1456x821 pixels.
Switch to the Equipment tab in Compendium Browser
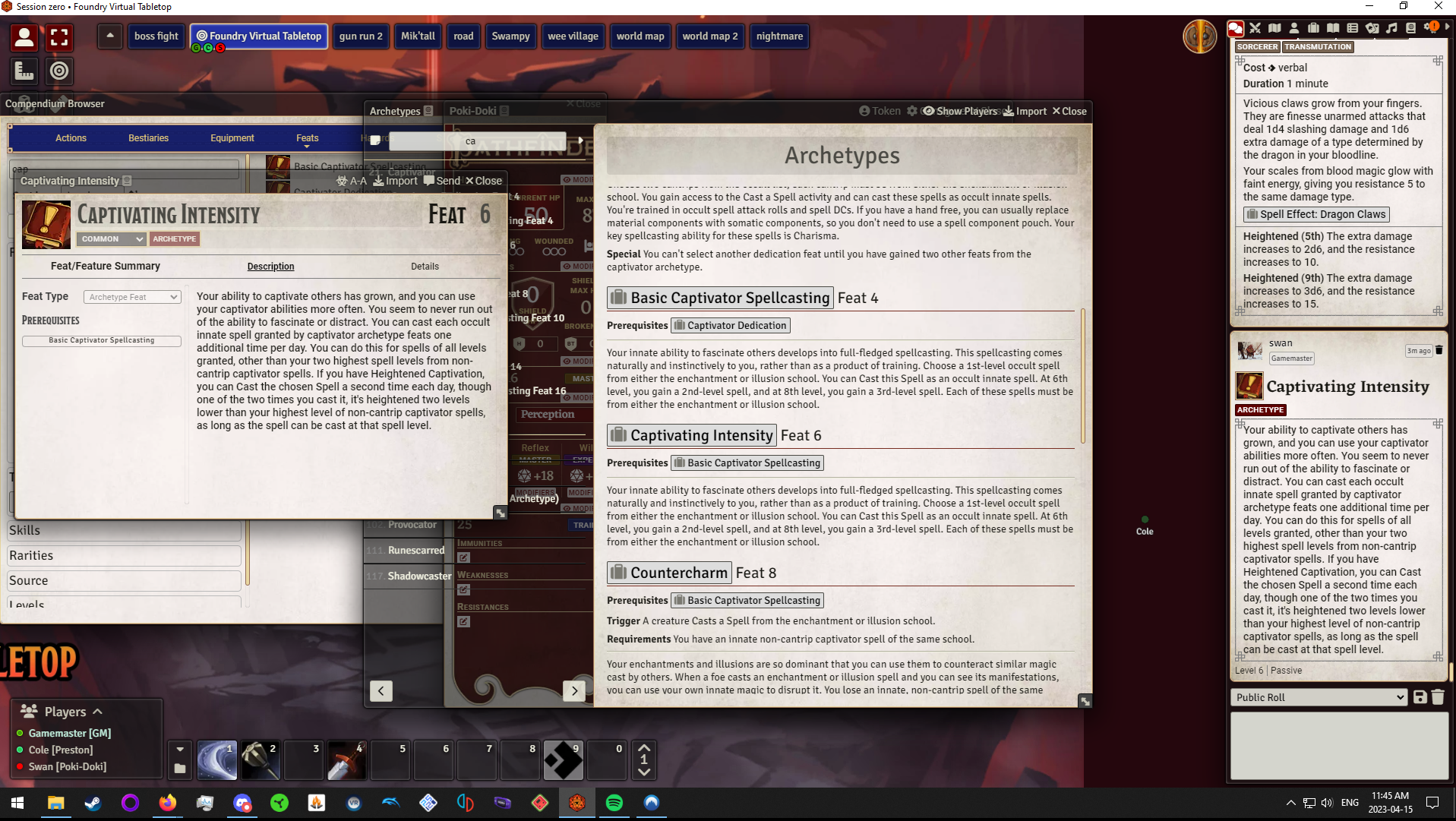[232, 137]
